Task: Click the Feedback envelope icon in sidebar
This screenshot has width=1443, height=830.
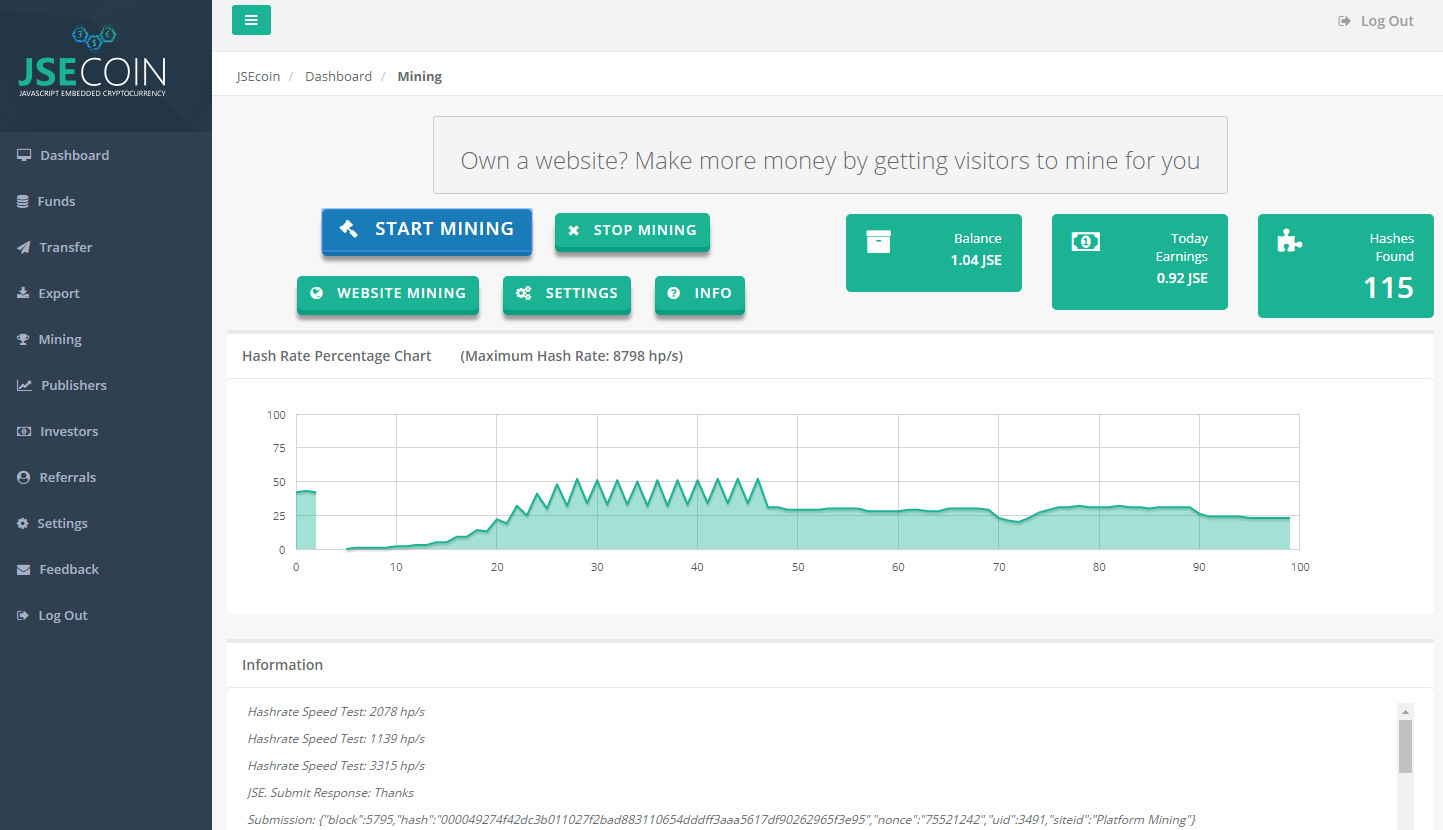Action: (24, 569)
